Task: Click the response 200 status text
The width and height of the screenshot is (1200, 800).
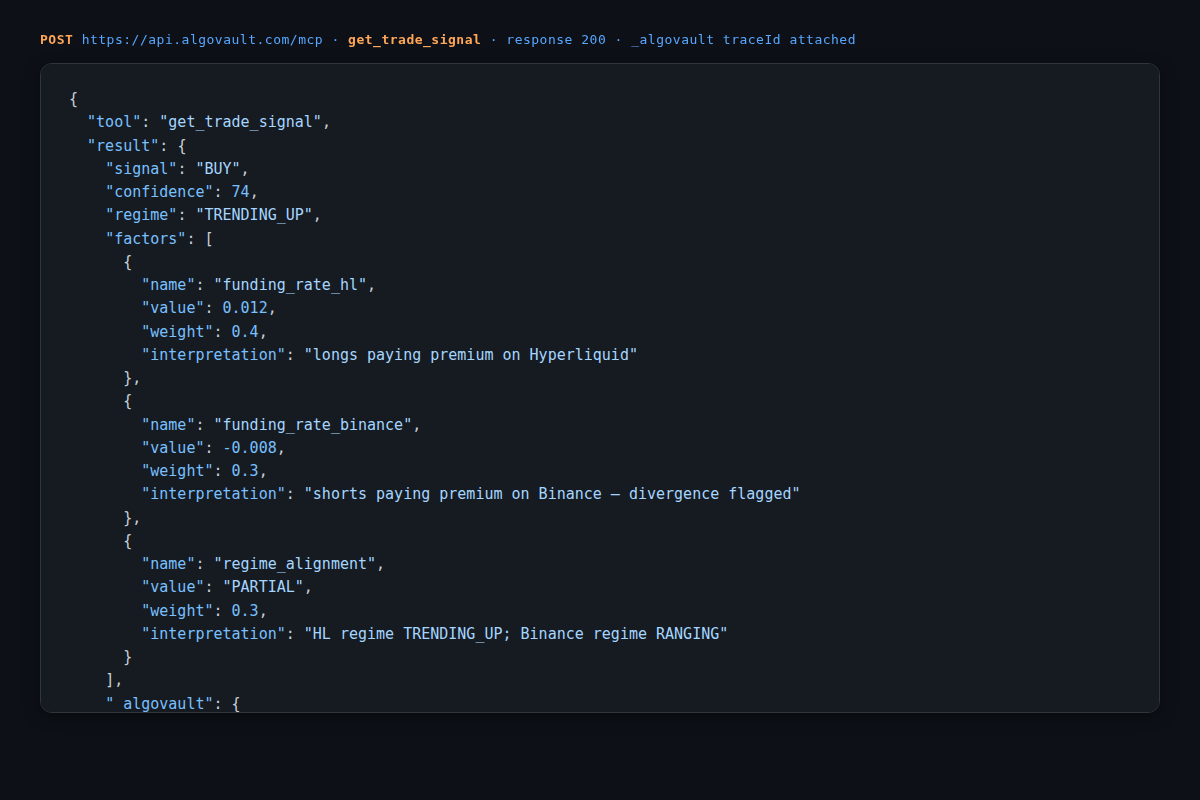Action: point(556,40)
